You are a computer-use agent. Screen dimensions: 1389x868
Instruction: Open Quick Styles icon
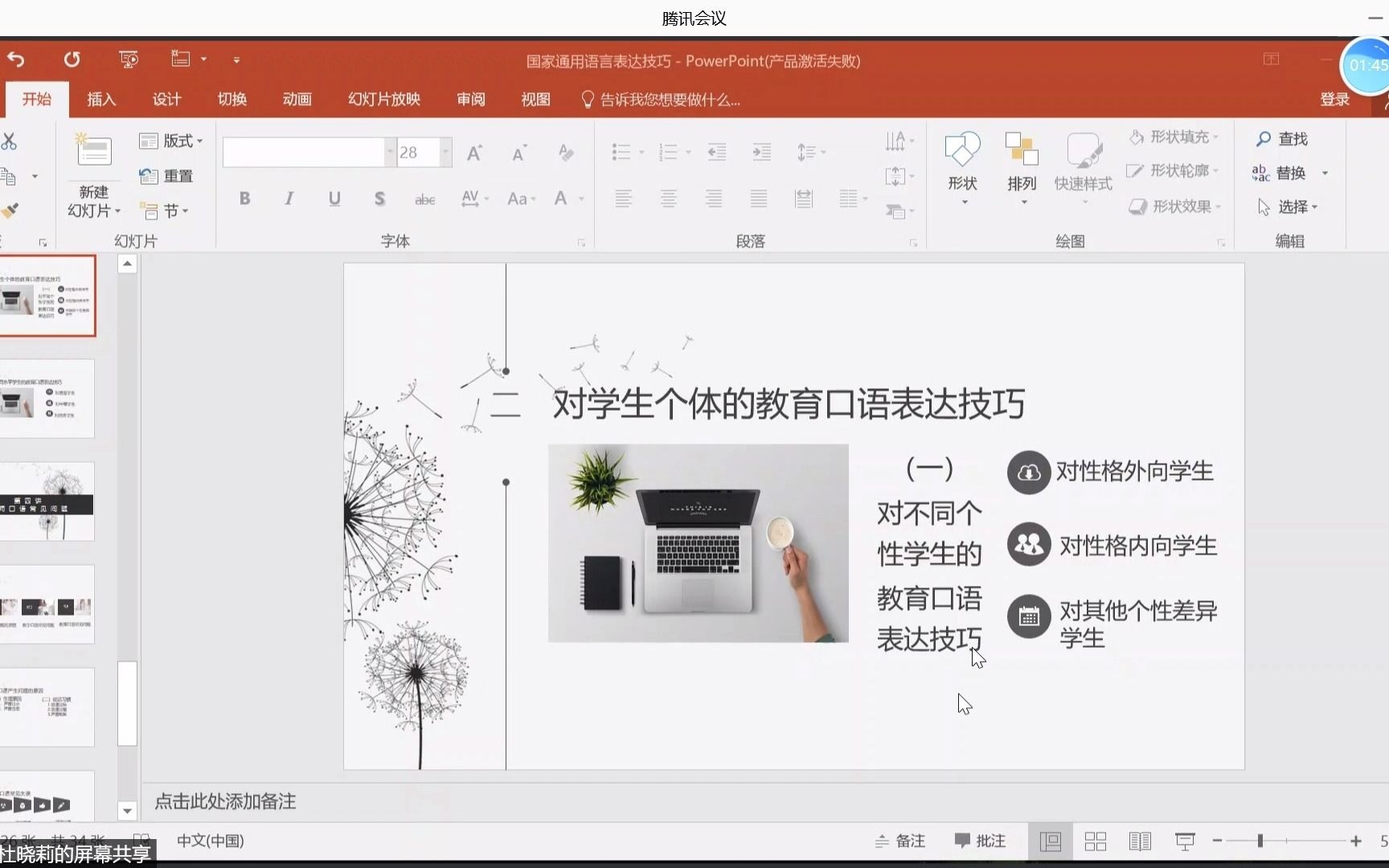click(x=1084, y=150)
